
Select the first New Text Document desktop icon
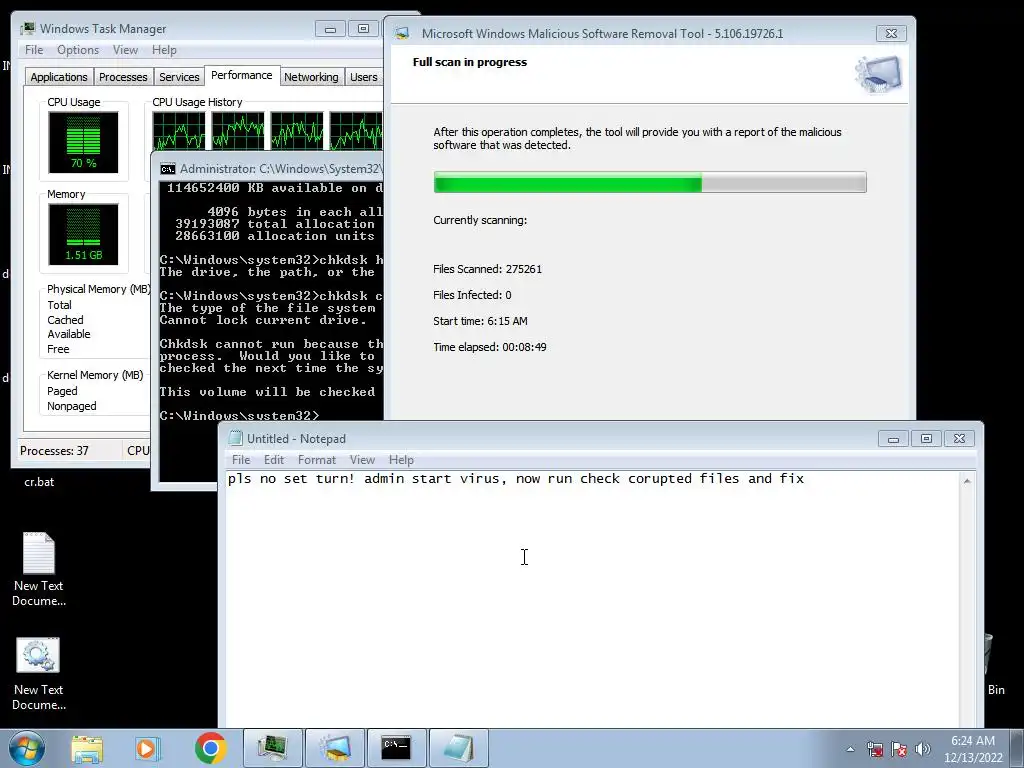tap(39, 569)
